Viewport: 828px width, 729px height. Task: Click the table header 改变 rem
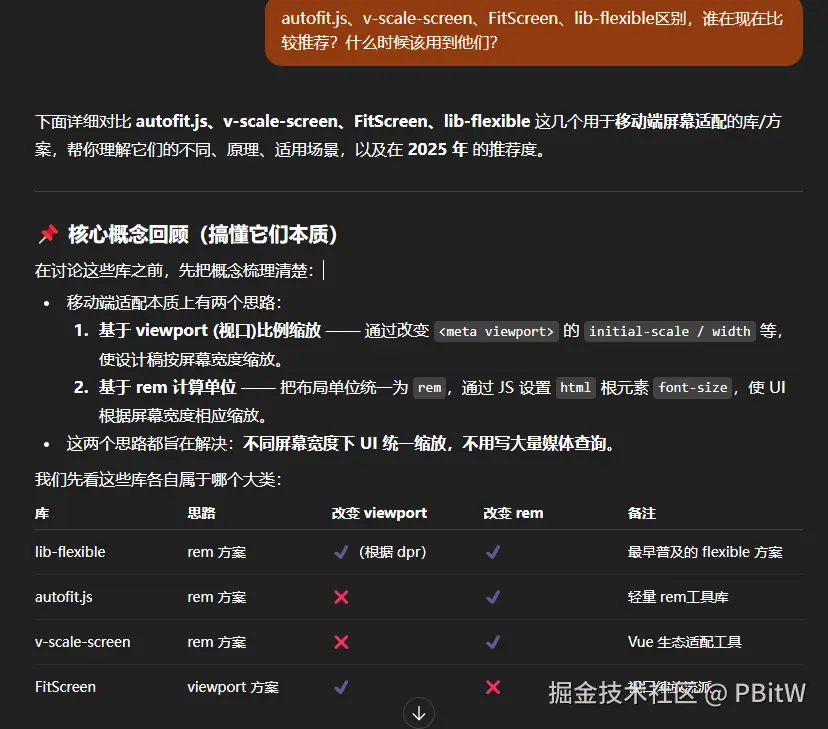(513, 513)
